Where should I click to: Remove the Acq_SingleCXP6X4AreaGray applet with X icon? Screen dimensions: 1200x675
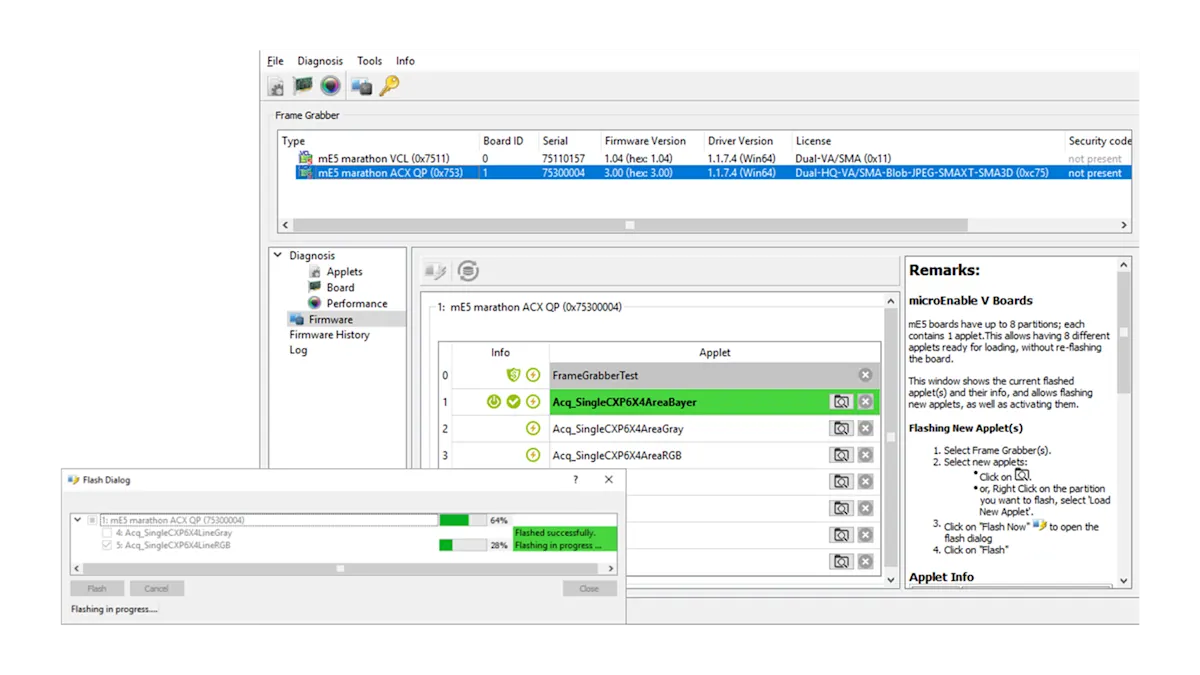tap(866, 429)
